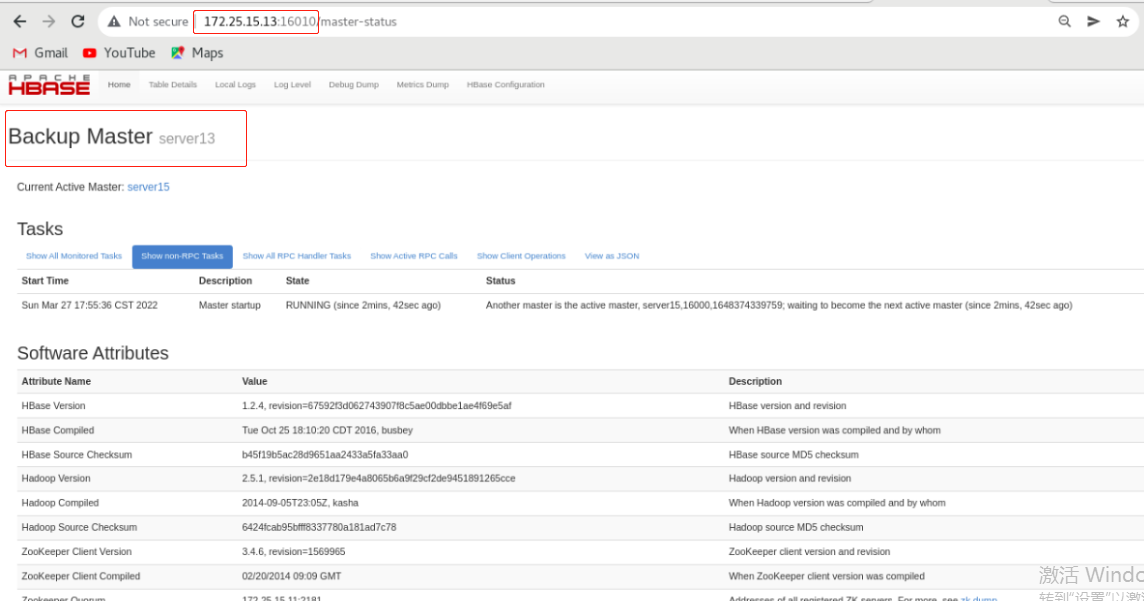Click the 'Sun Mar 27 17:55:36 CST 2022' cell
This screenshot has width=1144, height=601.
[x=90, y=306]
